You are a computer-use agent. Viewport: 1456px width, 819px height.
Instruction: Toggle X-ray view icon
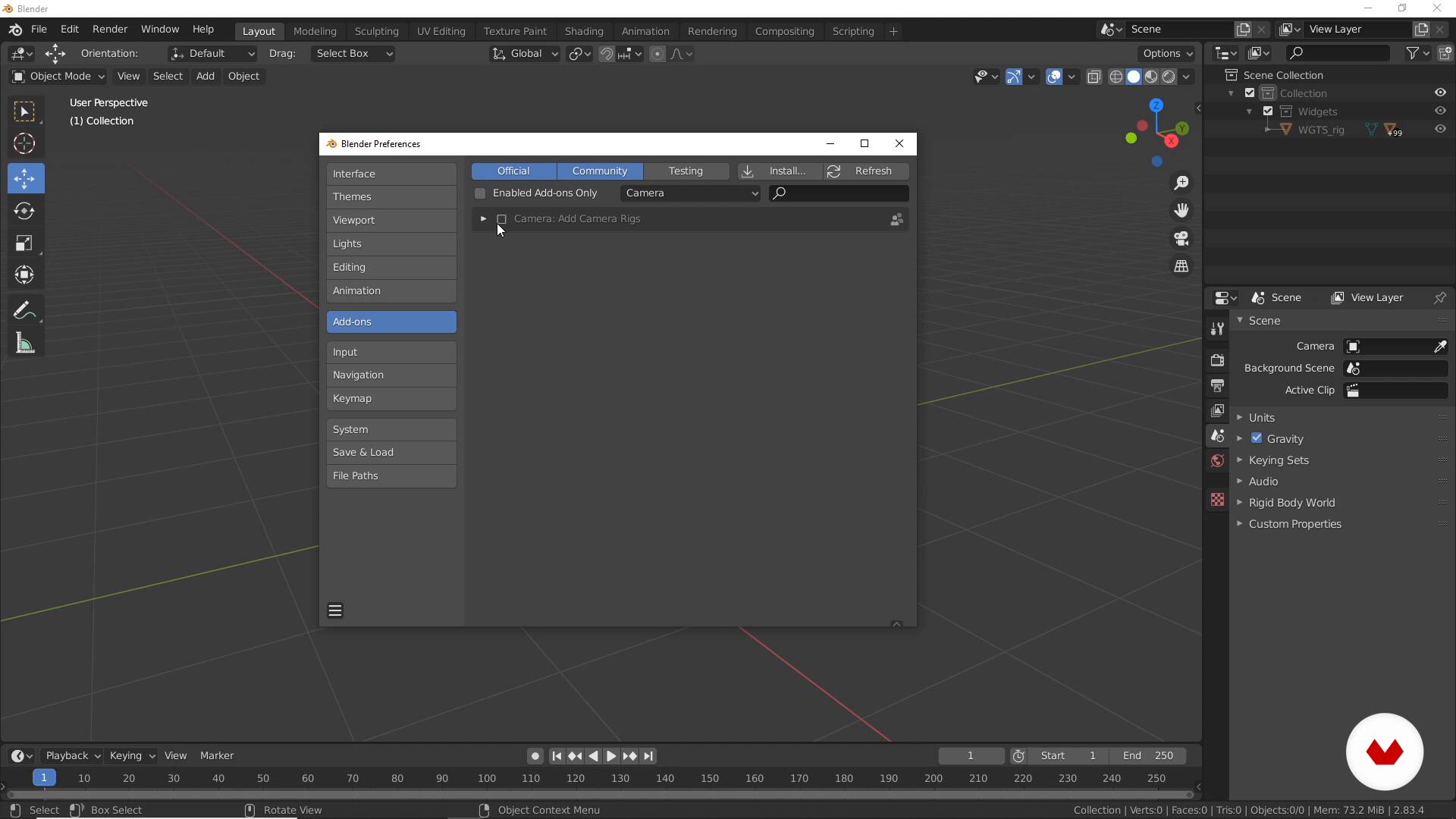coord(1094,77)
